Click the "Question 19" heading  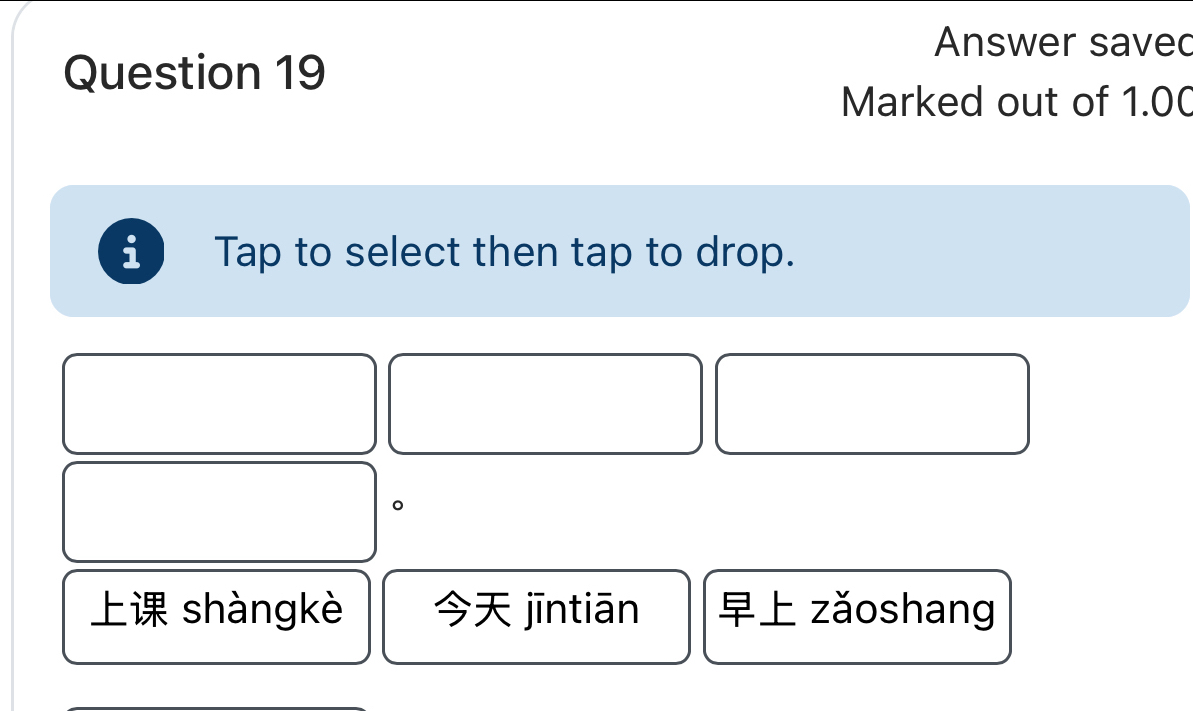coord(194,72)
